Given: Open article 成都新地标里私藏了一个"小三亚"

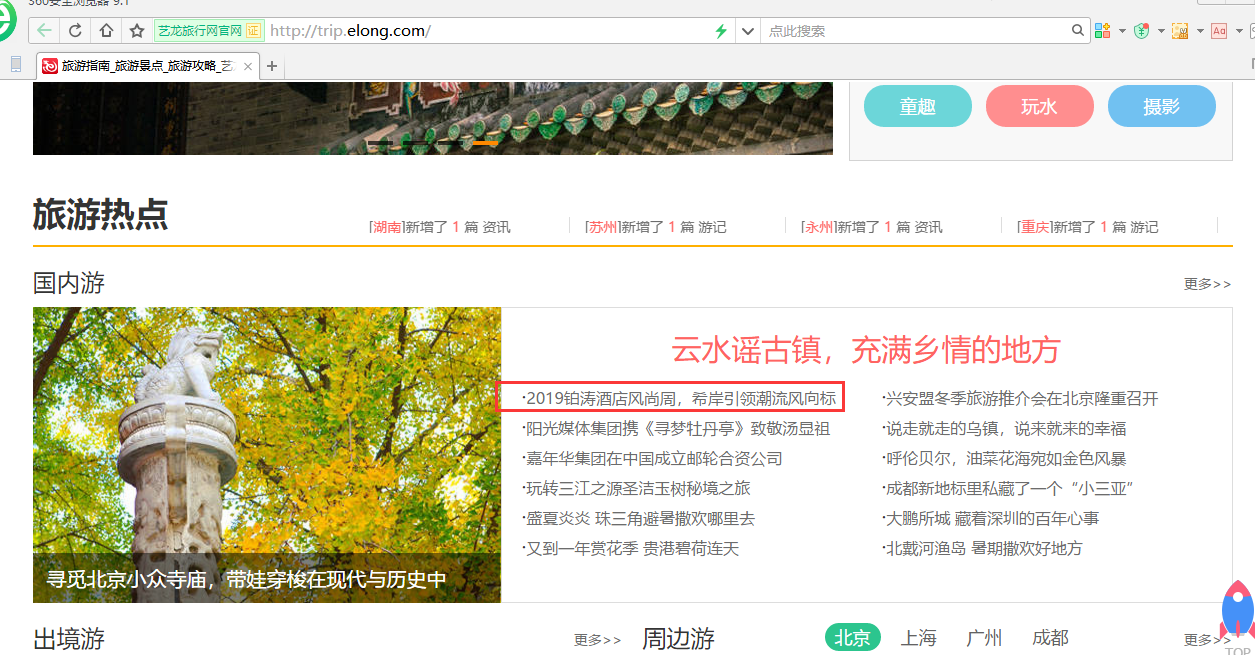Looking at the screenshot, I should coord(1007,488).
